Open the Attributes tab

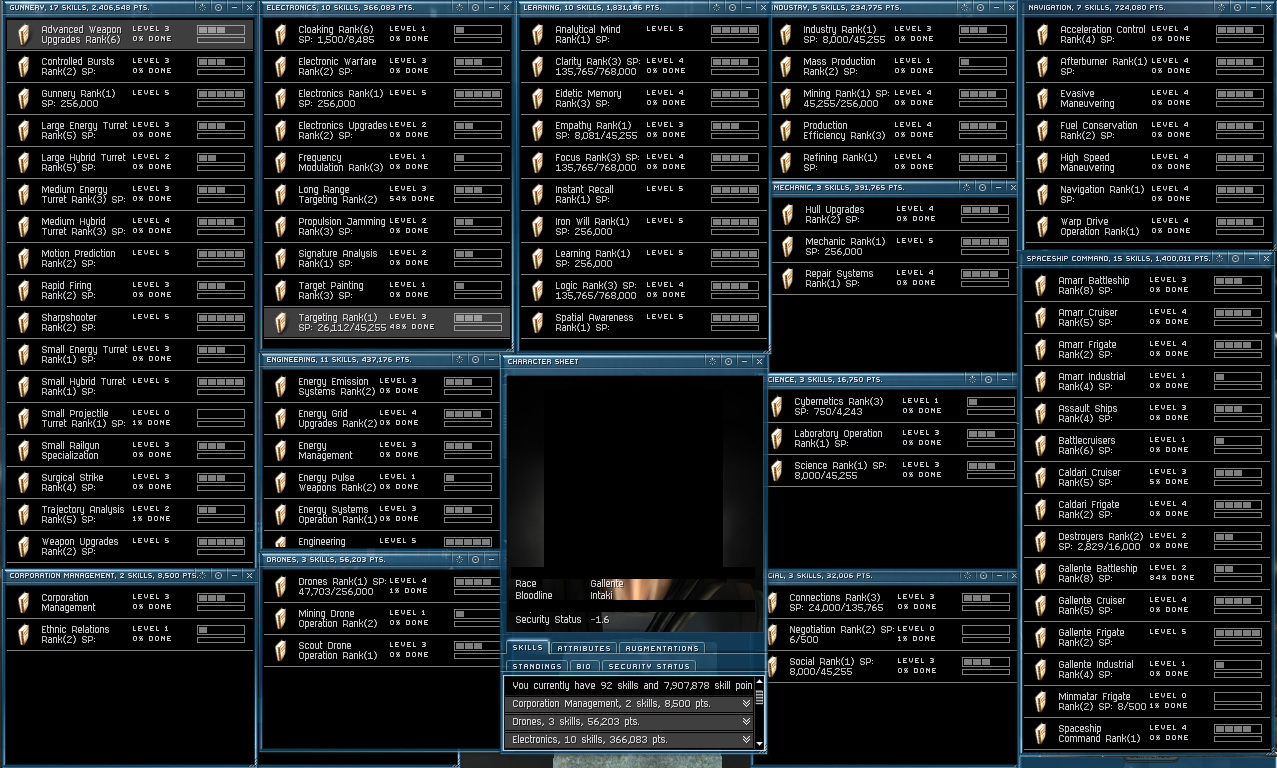click(584, 648)
